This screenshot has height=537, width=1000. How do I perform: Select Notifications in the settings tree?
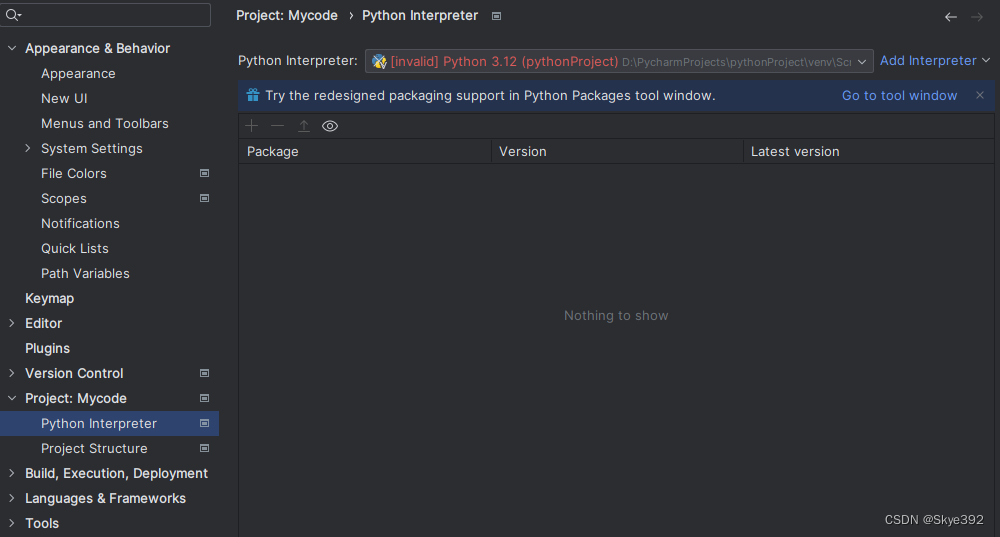point(80,223)
